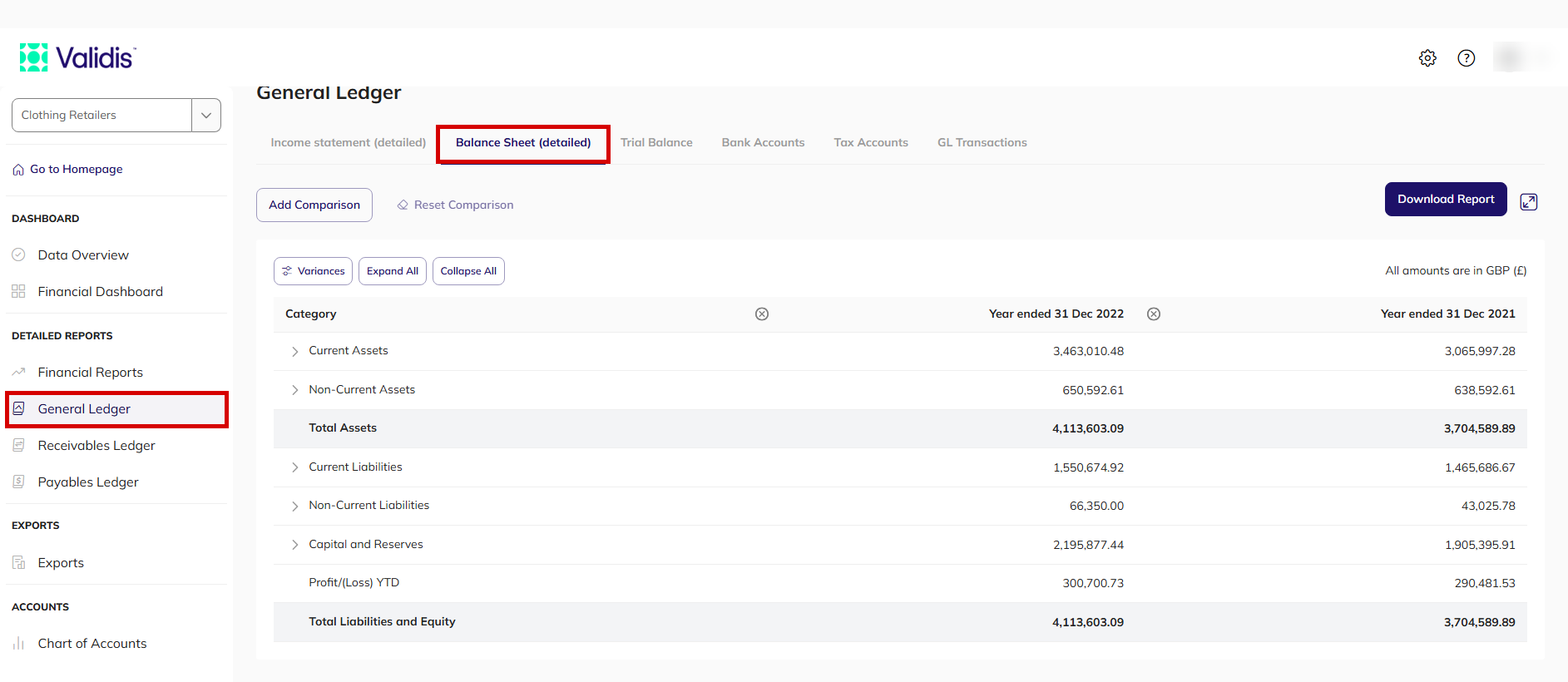Go to Homepage link

pos(77,169)
